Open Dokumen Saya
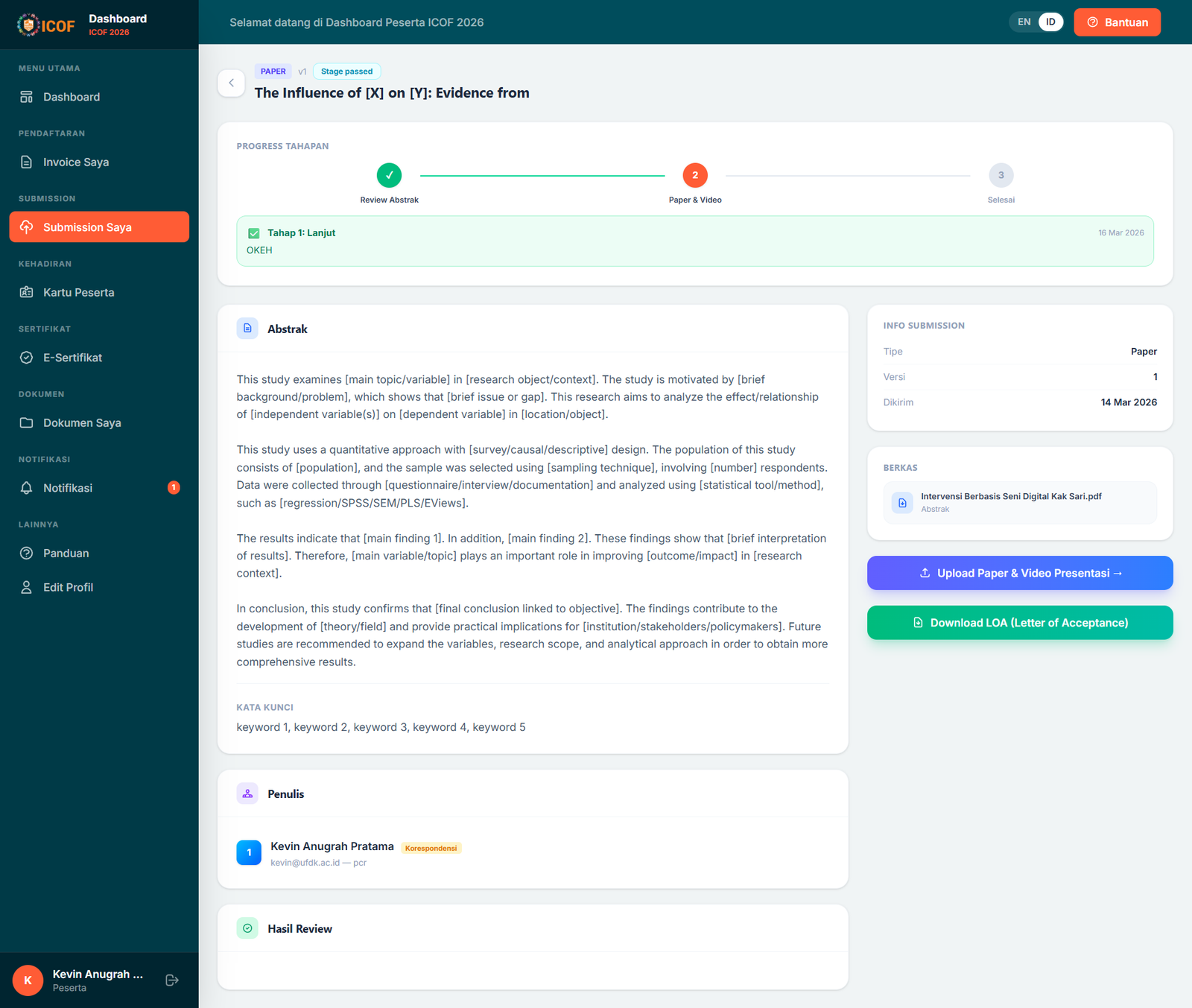Viewport: 1192px width, 1008px height. pos(81,422)
